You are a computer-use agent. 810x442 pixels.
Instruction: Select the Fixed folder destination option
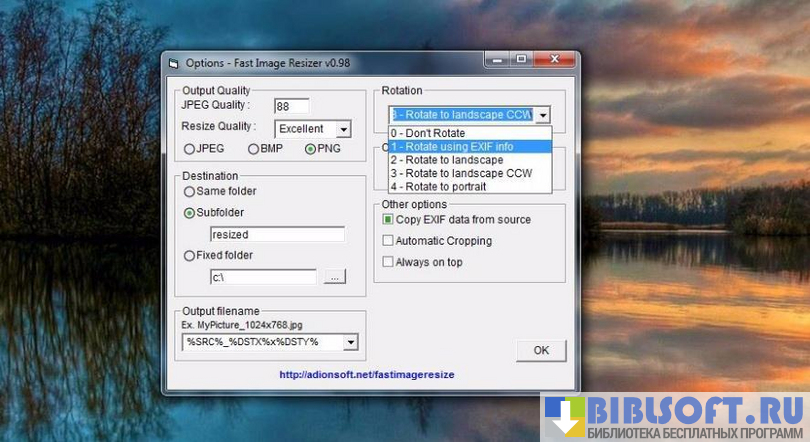tap(189, 255)
